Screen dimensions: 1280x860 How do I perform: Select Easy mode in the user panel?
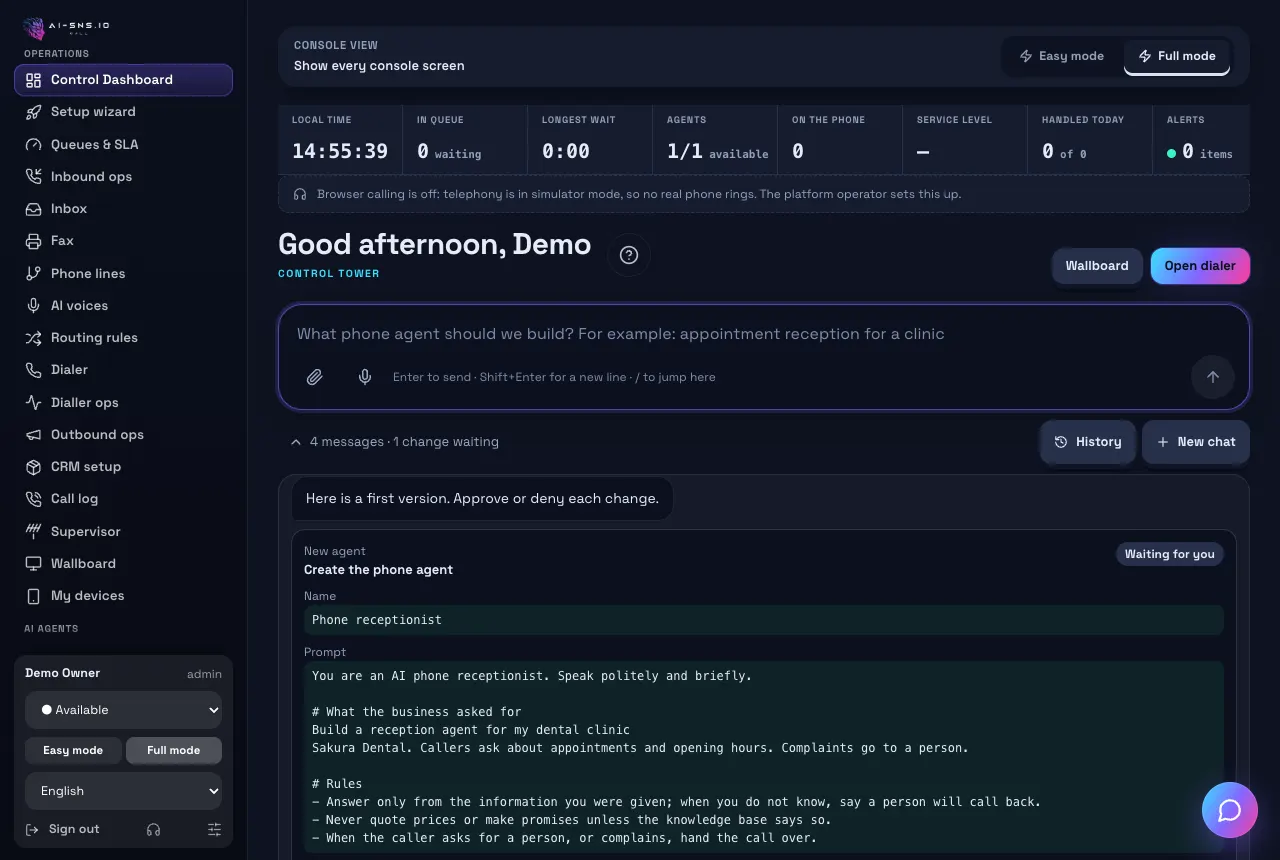[x=73, y=750]
